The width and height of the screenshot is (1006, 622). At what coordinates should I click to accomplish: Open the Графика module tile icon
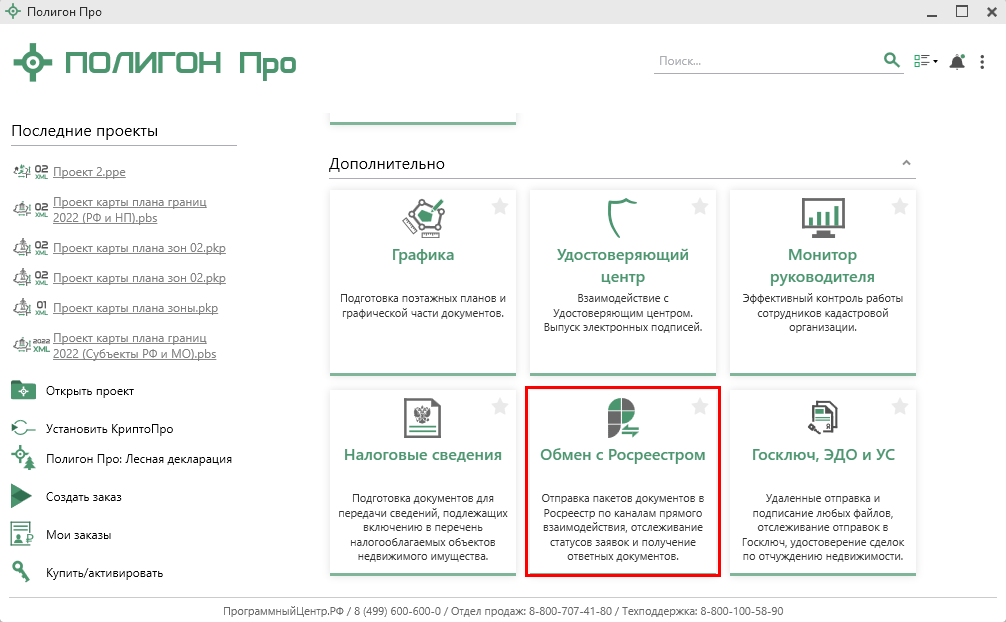click(422, 215)
